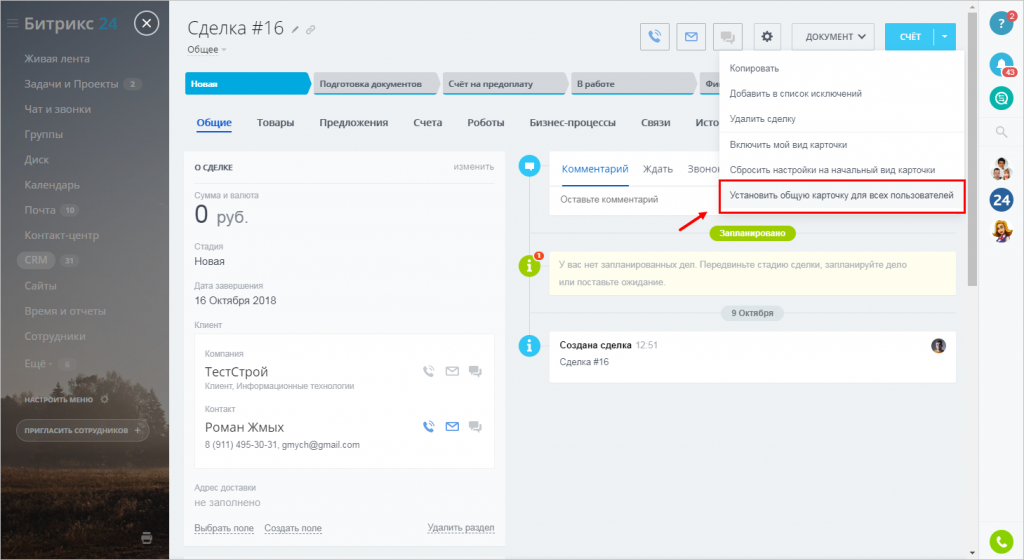Click the green phone dial button

1001,541
